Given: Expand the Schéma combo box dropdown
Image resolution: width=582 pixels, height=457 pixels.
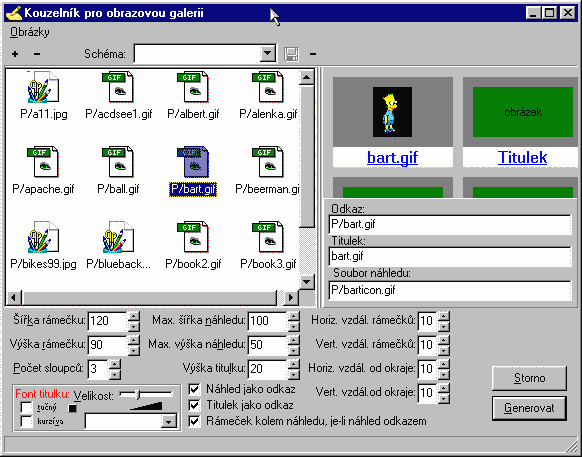Looking at the screenshot, I should [x=267, y=54].
